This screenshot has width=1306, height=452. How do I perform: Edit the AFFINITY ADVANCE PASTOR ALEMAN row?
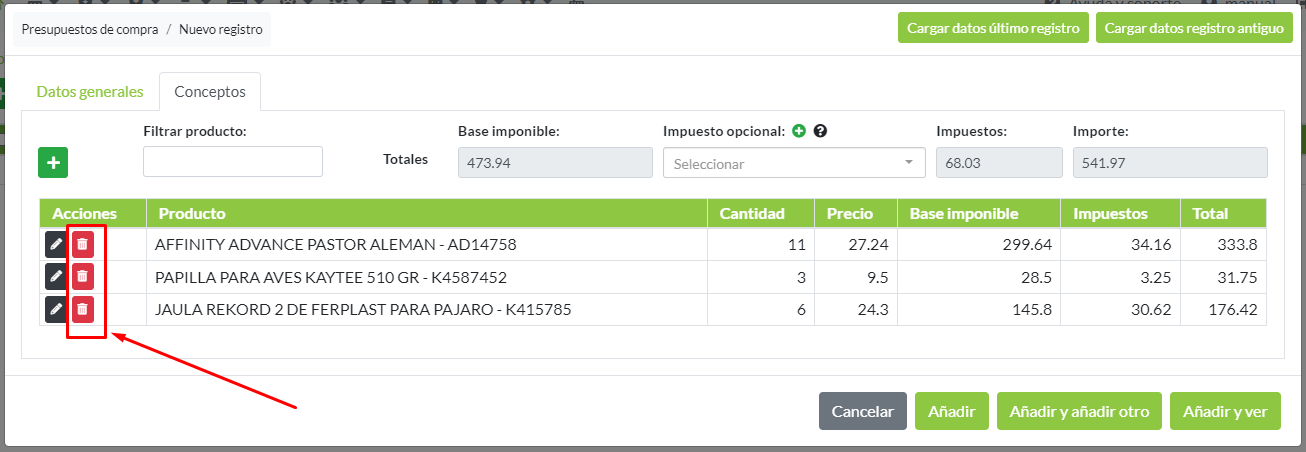point(56,244)
